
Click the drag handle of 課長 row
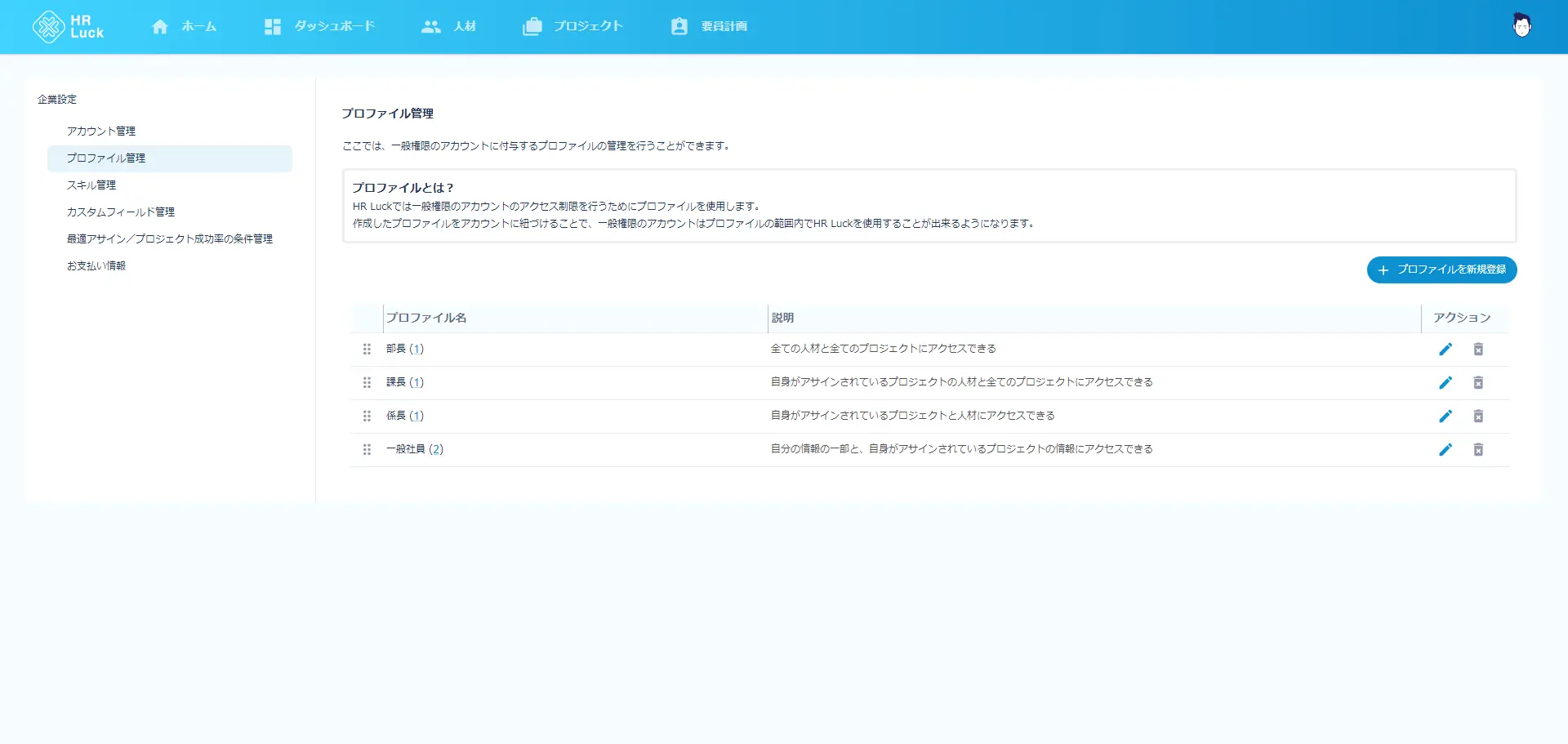[x=367, y=383]
